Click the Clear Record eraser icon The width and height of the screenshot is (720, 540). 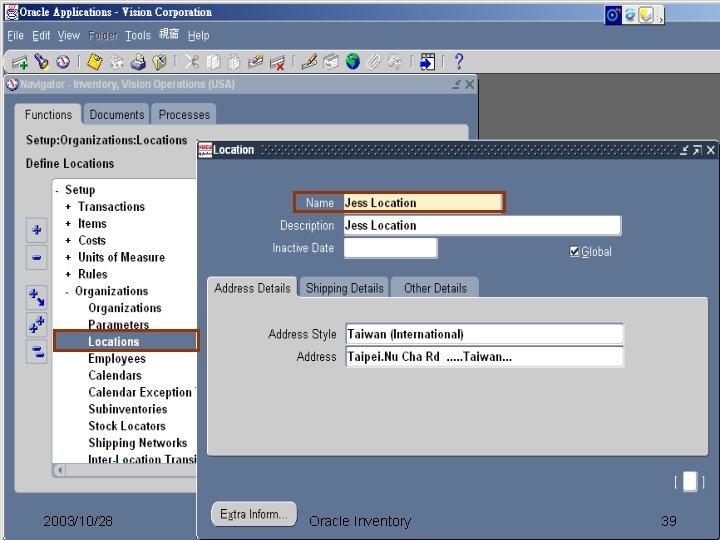(255, 62)
